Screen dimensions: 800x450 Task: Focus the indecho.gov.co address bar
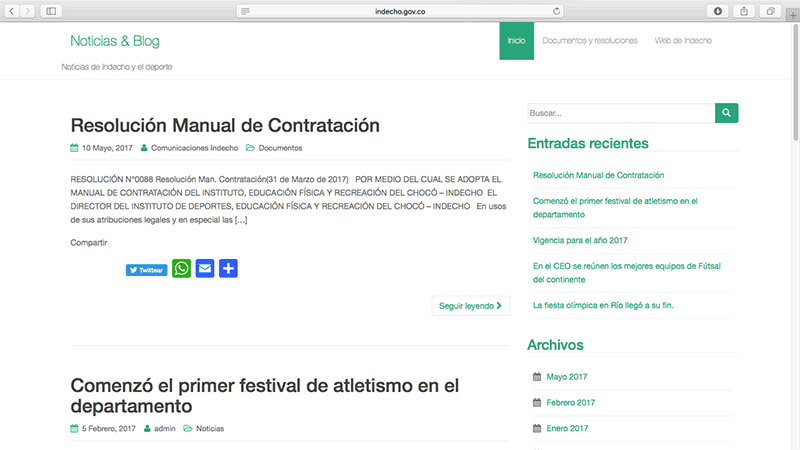(x=400, y=11)
